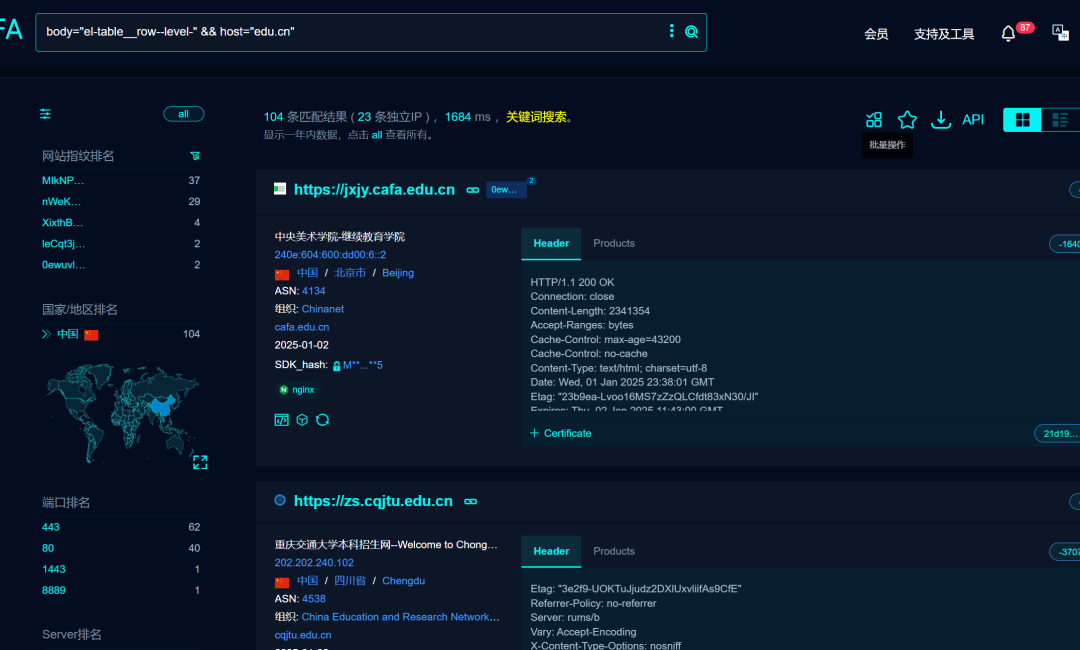Open https://zs.cqjtu.edu.cn result link
The image size is (1080, 650).
coord(373,501)
